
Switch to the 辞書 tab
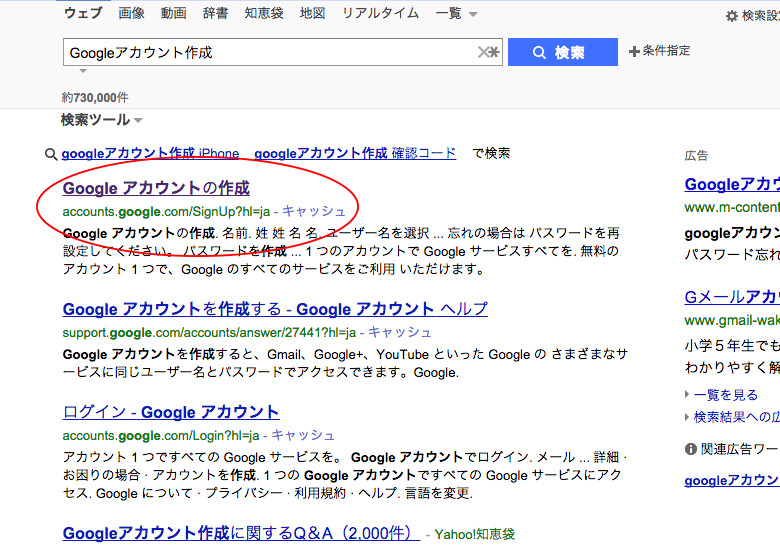click(215, 12)
